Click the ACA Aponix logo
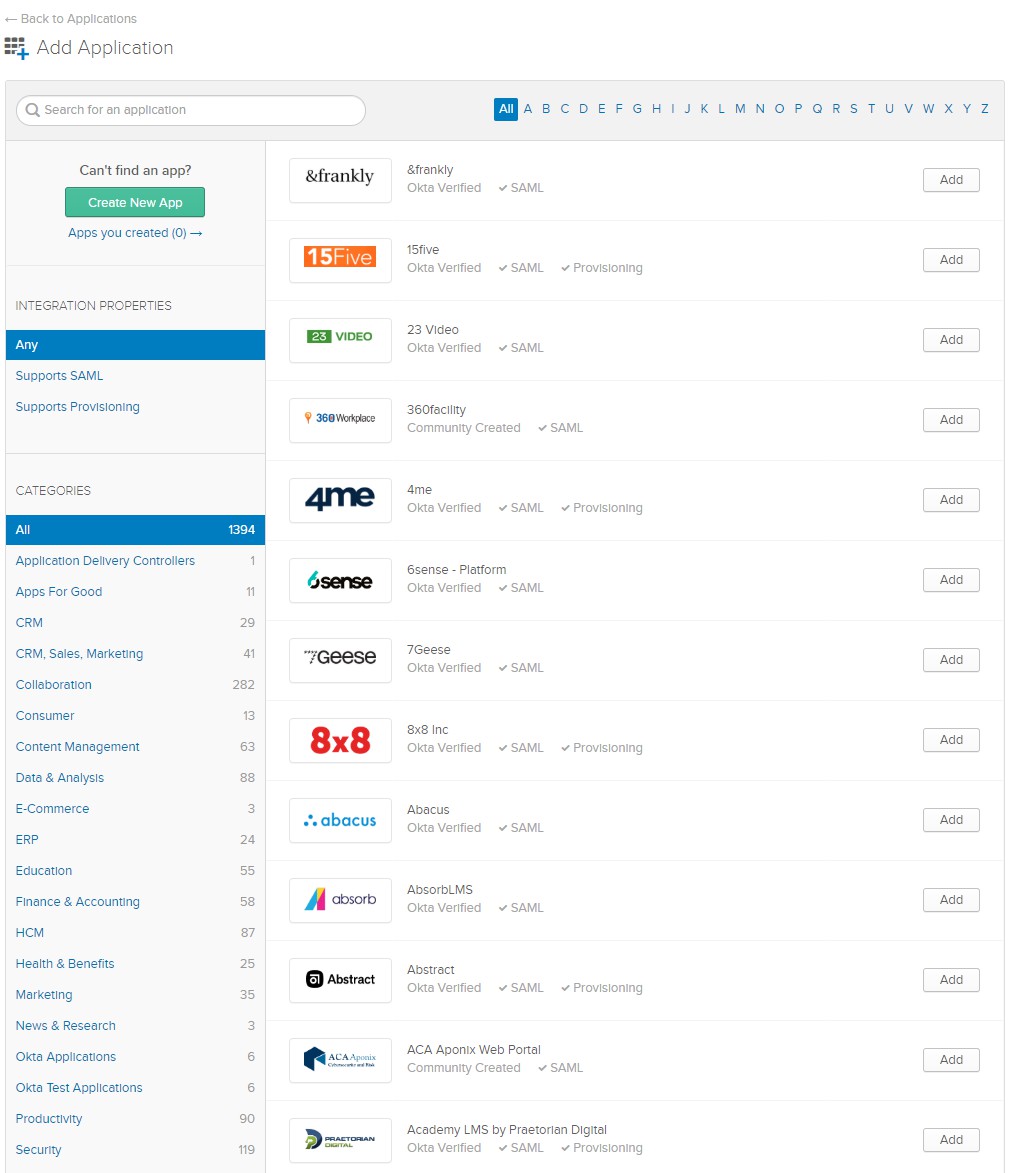Image resolution: width=1011 pixels, height=1173 pixels. coord(340,1060)
